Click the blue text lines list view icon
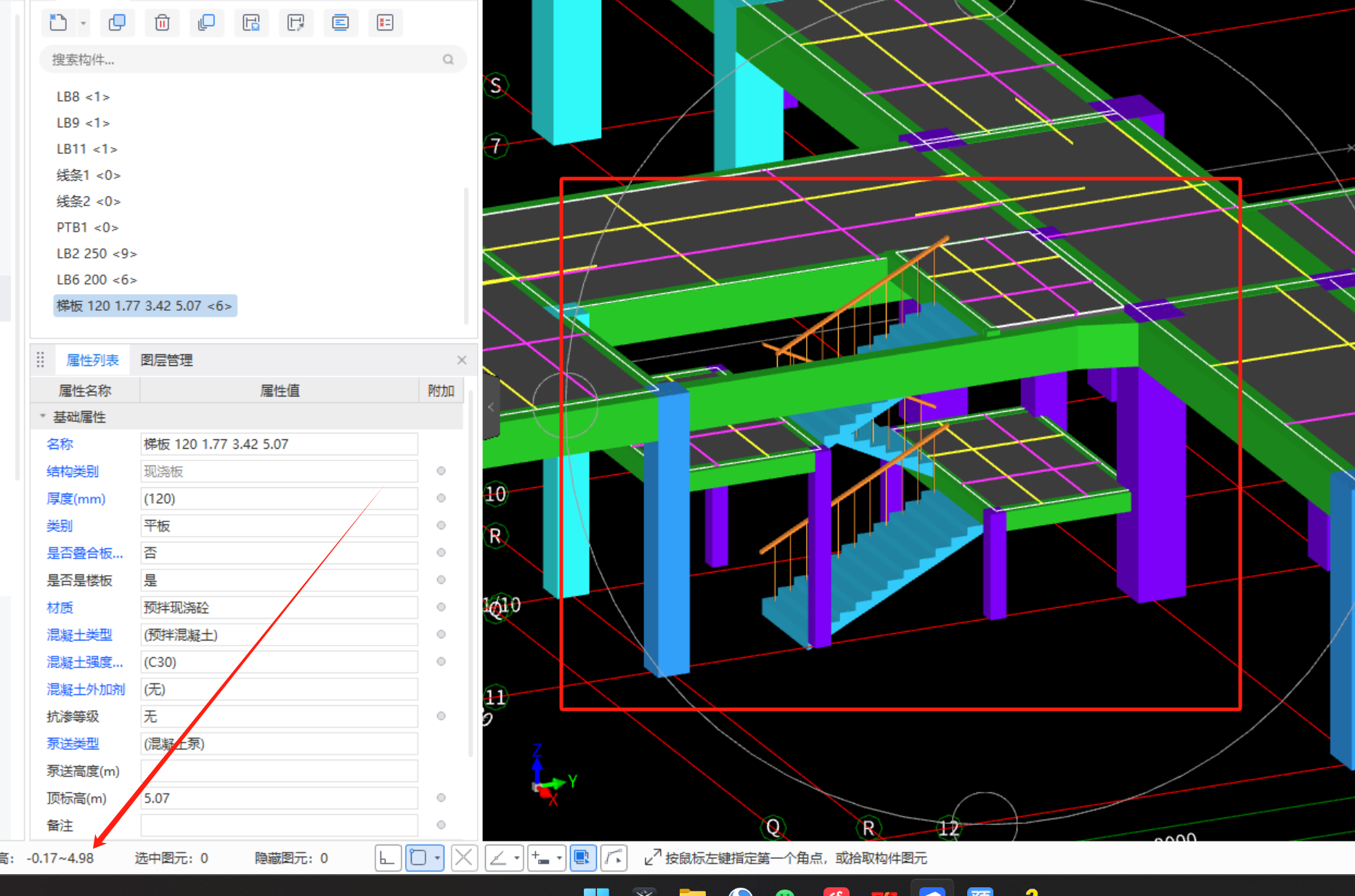 (341, 23)
